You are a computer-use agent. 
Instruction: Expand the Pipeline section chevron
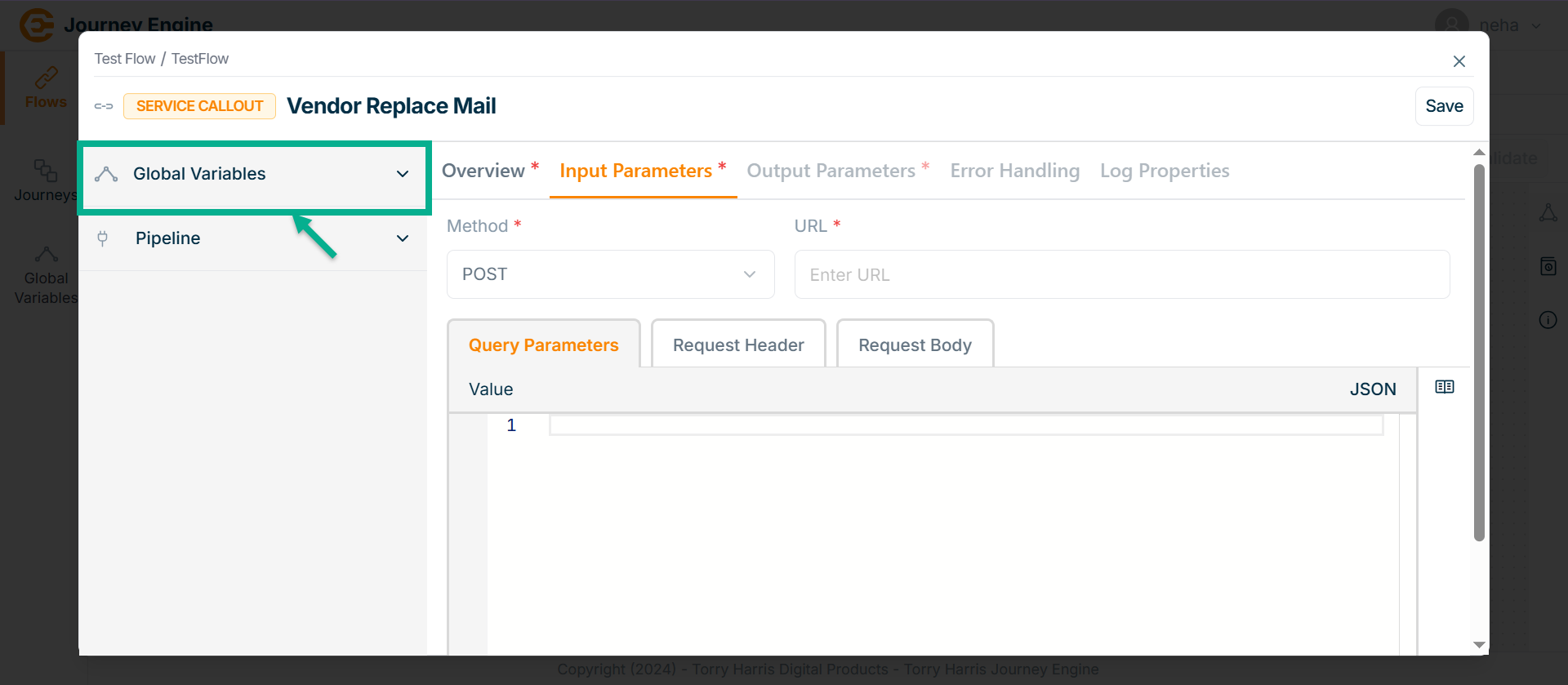[x=403, y=238]
